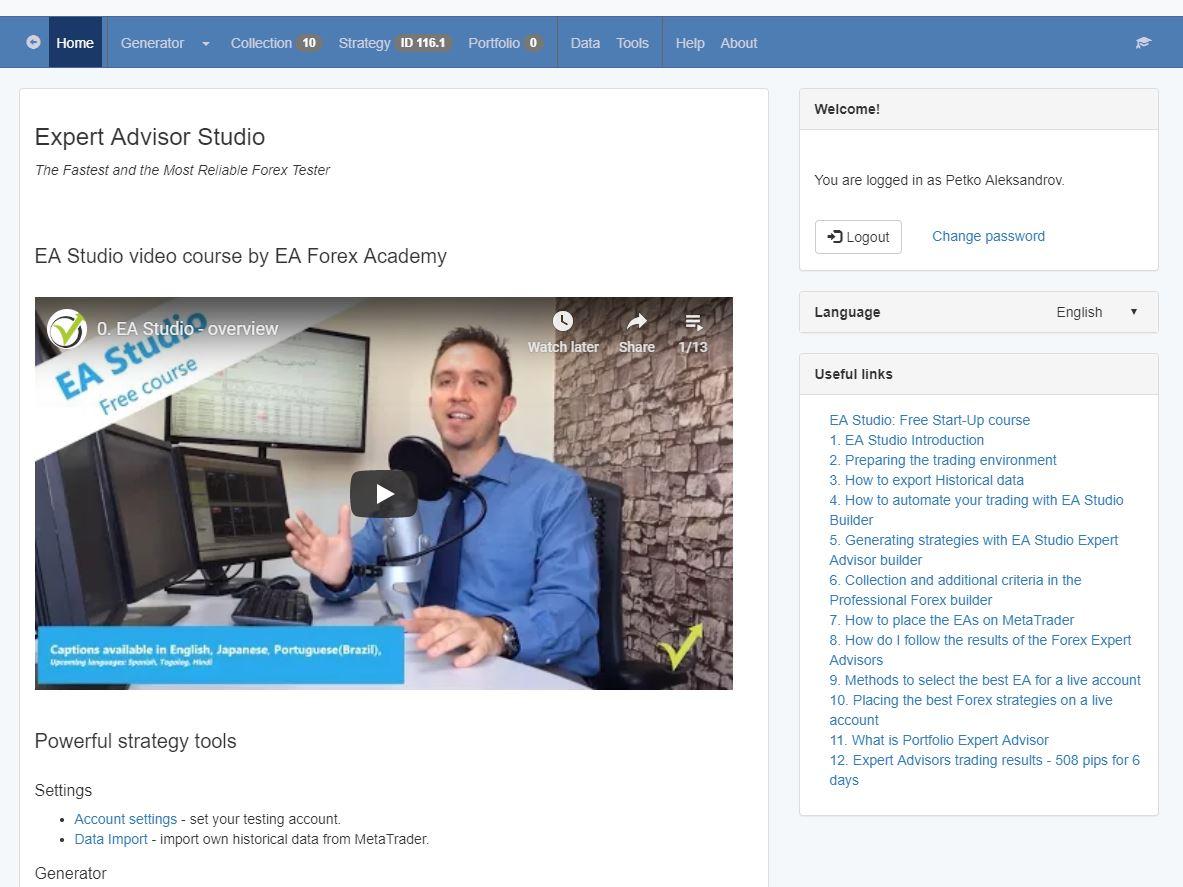Open 4. How to automate your trading link
Image resolution: width=1183 pixels, height=887 pixels.
pyautogui.click(x=976, y=510)
